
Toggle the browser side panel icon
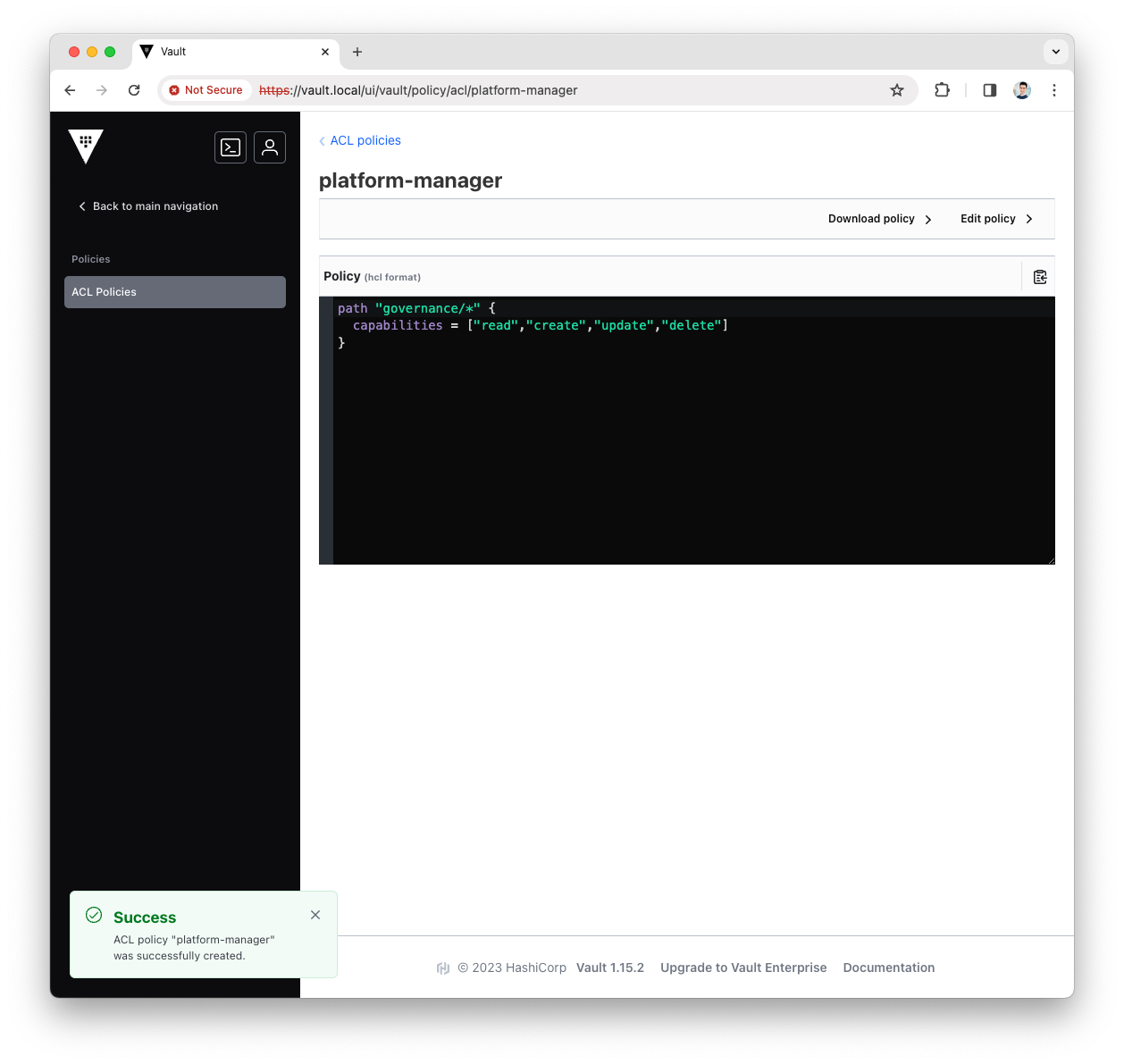tap(989, 89)
